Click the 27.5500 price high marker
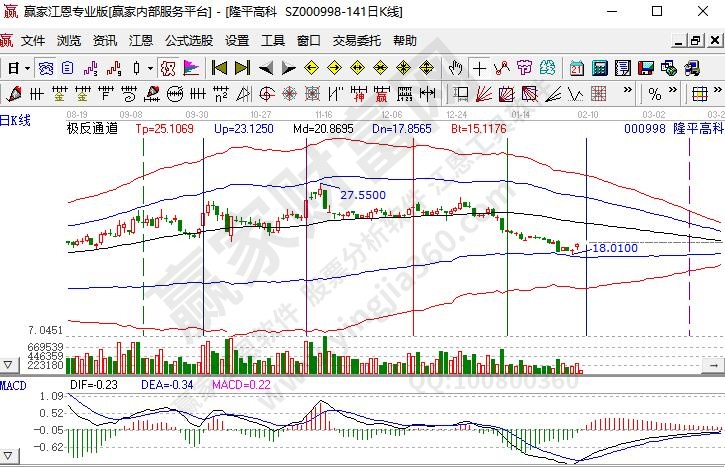Image resolution: width=725 pixels, height=467 pixels. [x=362, y=195]
